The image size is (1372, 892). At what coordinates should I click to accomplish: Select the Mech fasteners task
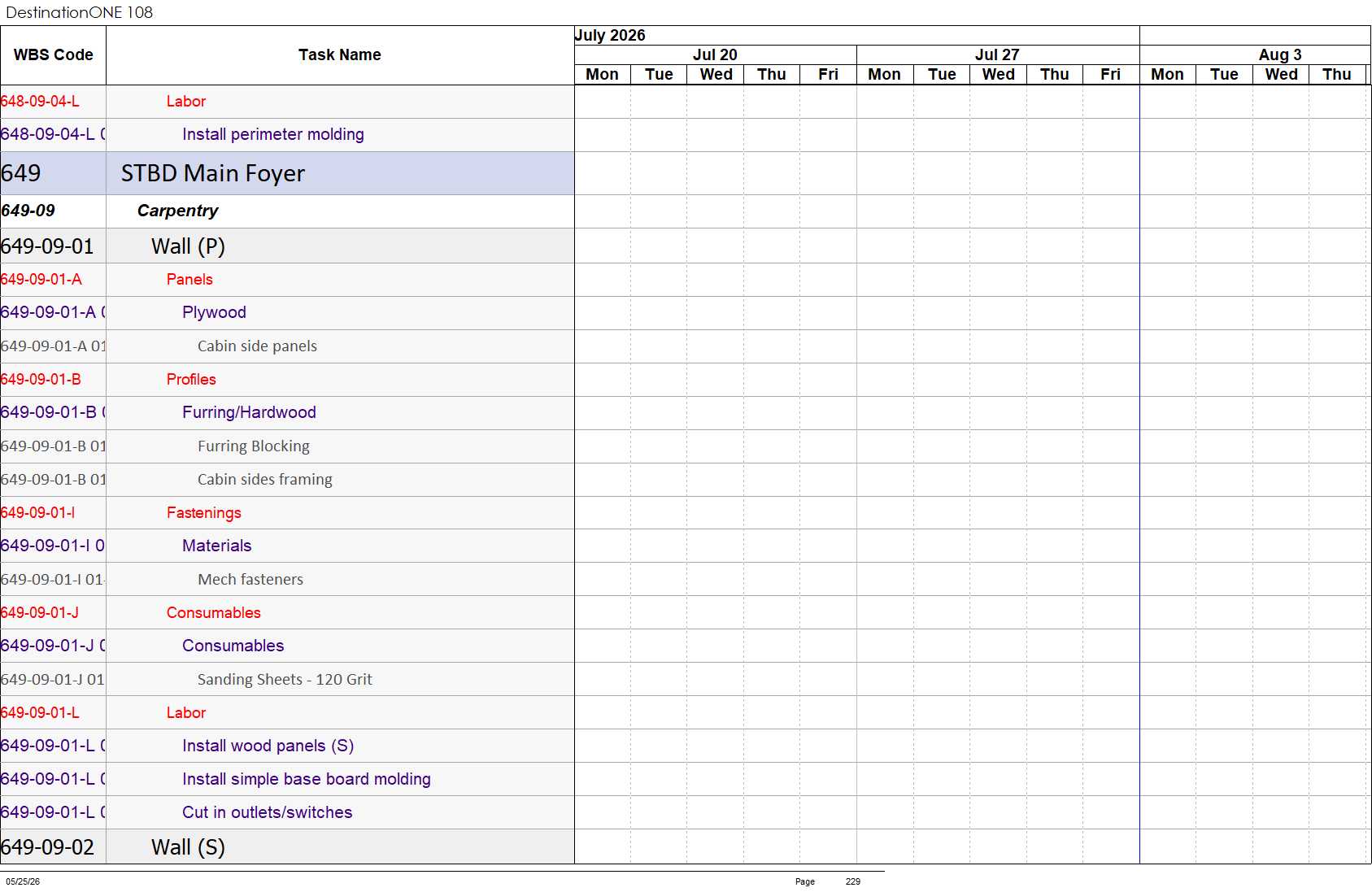(x=250, y=580)
